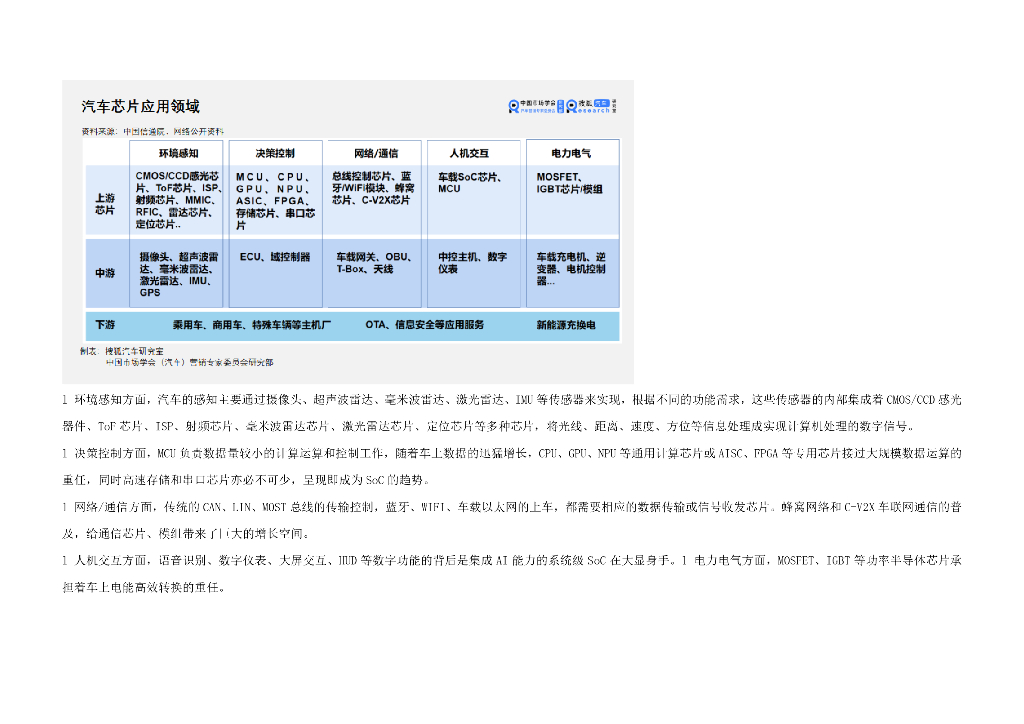Click the 中国市场学会 logo in the chart header
Image resolution: width=1024 pixels, height=724 pixels.
(x=536, y=106)
